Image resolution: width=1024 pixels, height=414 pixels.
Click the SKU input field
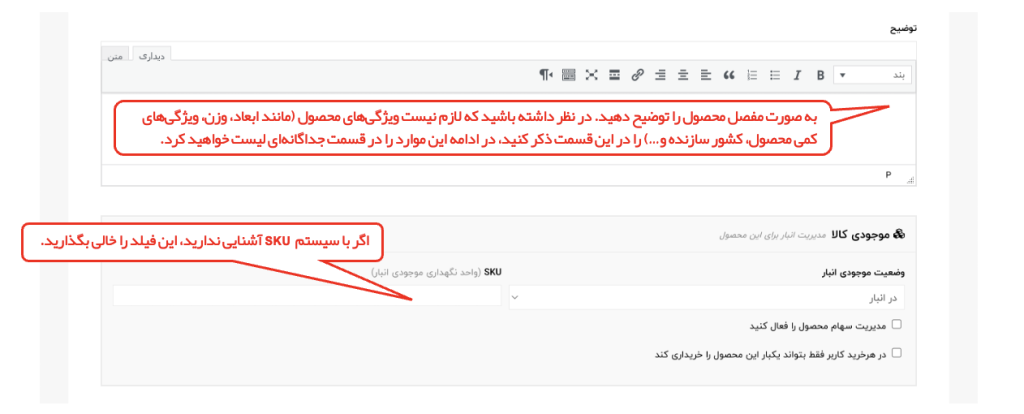(306, 297)
